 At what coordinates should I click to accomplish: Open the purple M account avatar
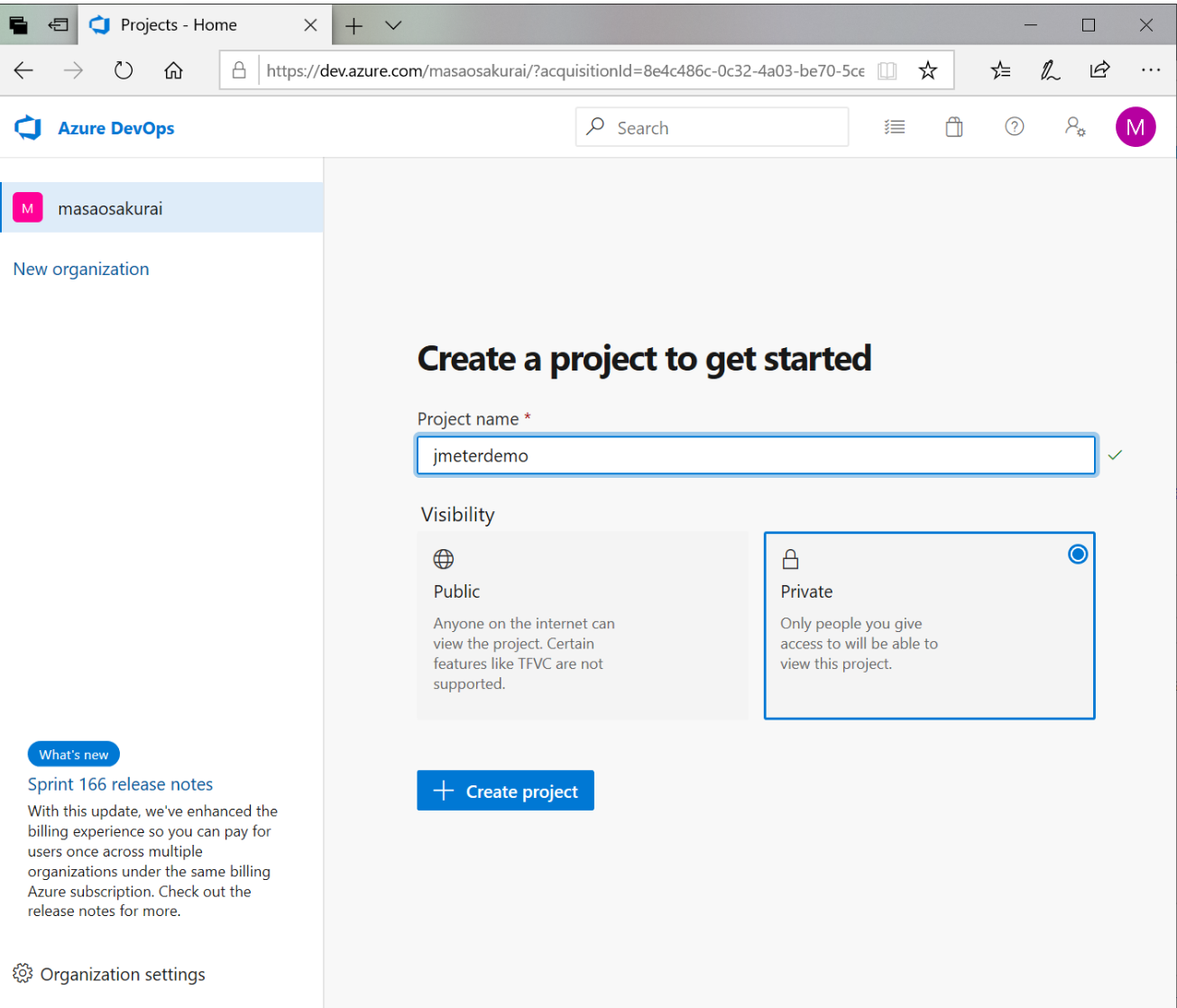point(1135,127)
